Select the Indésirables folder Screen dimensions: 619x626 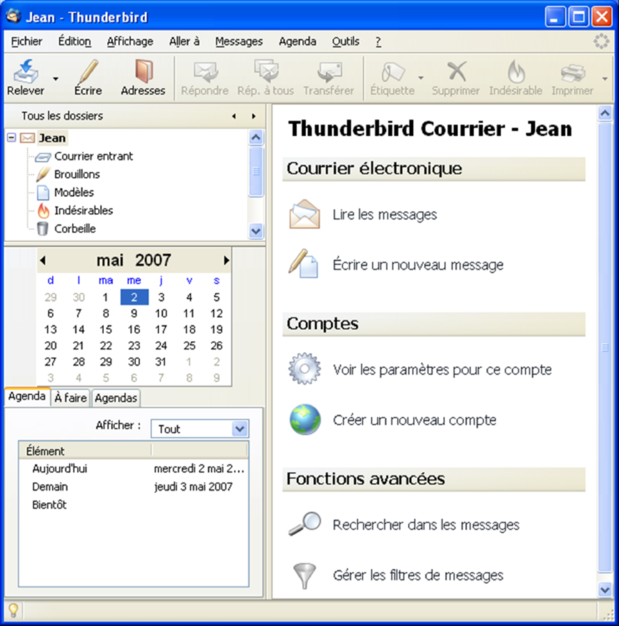pyautogui.click(x=83, y=211)
